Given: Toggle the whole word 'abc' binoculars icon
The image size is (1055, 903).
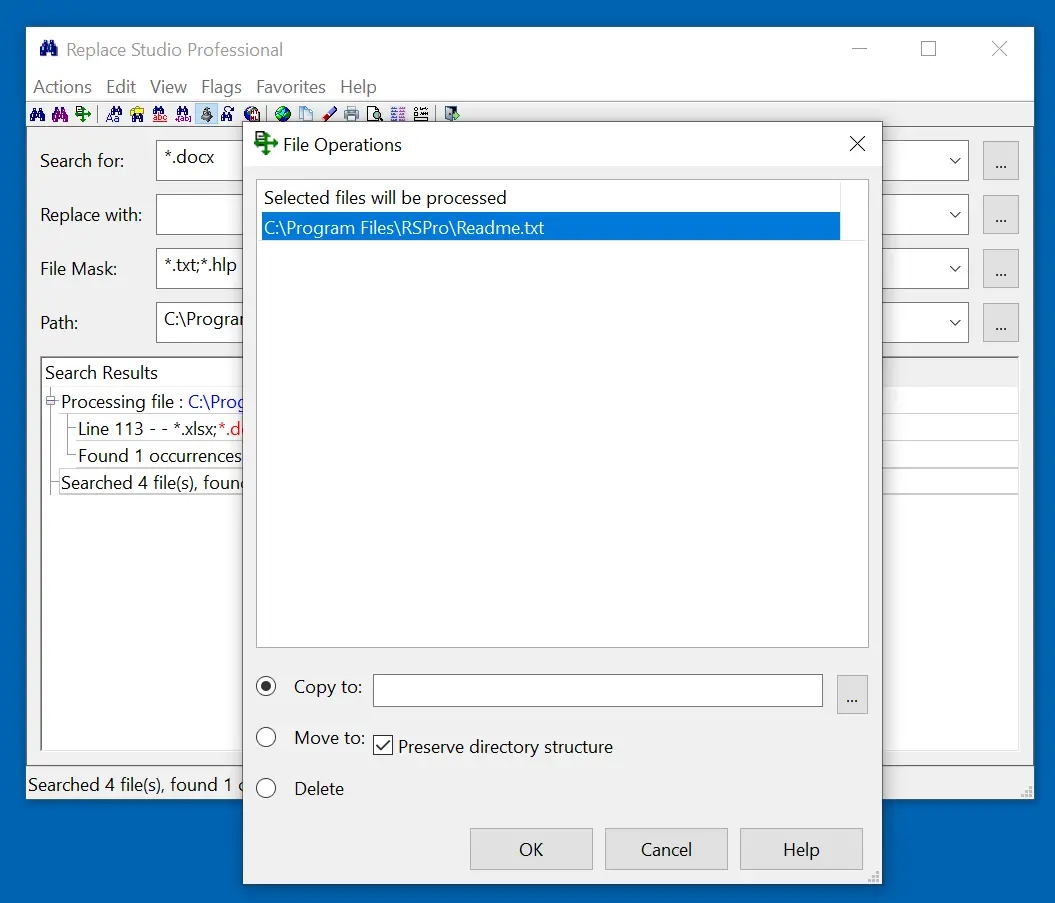Looking at the screenshot, I should pos(160,114).
